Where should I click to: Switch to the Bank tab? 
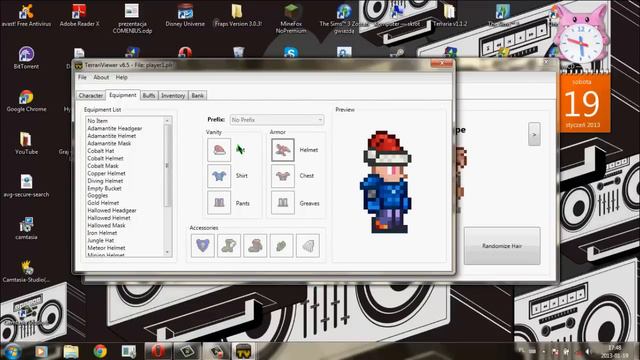tap(198, 95)
